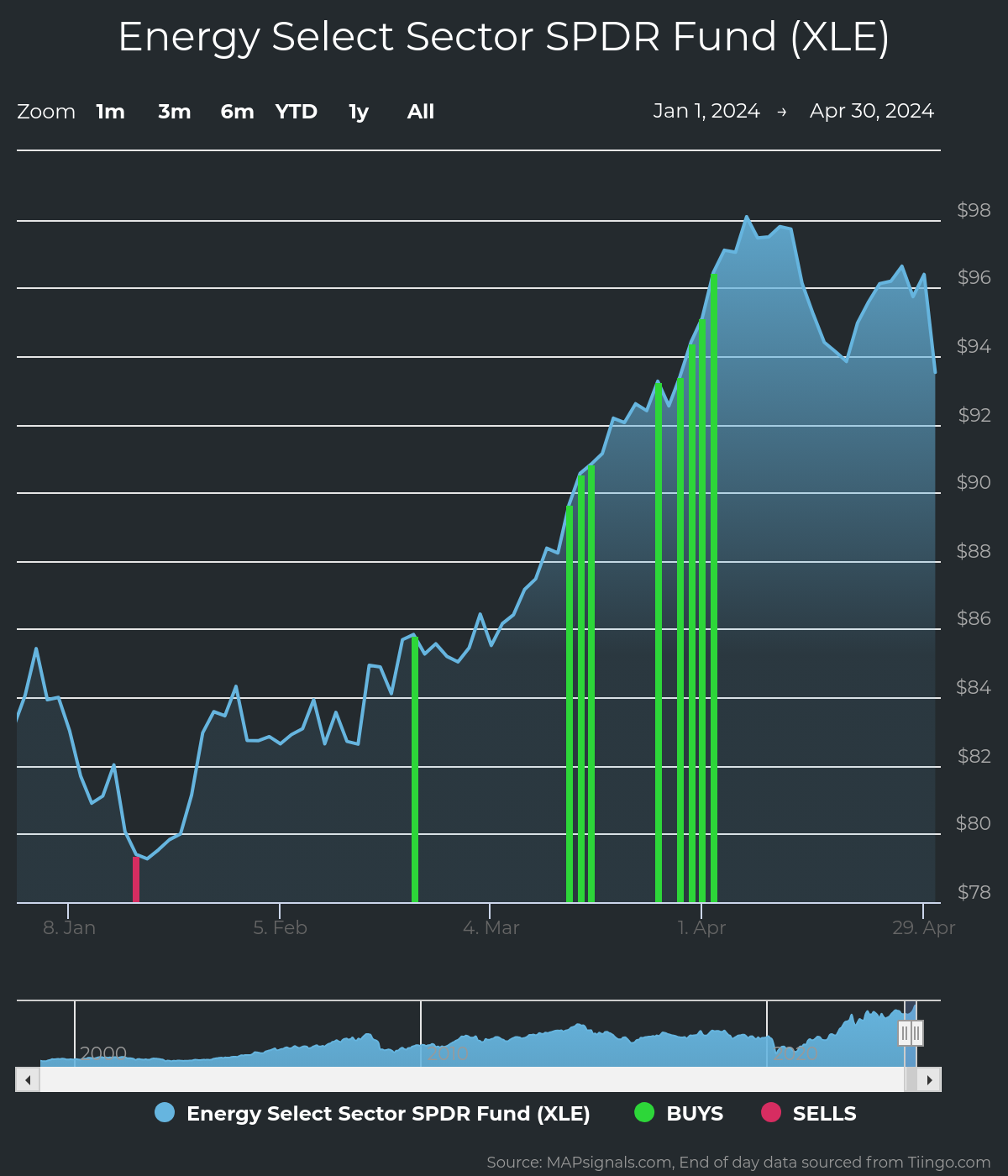Grab the left navigator range handle

click(904, 1033)
